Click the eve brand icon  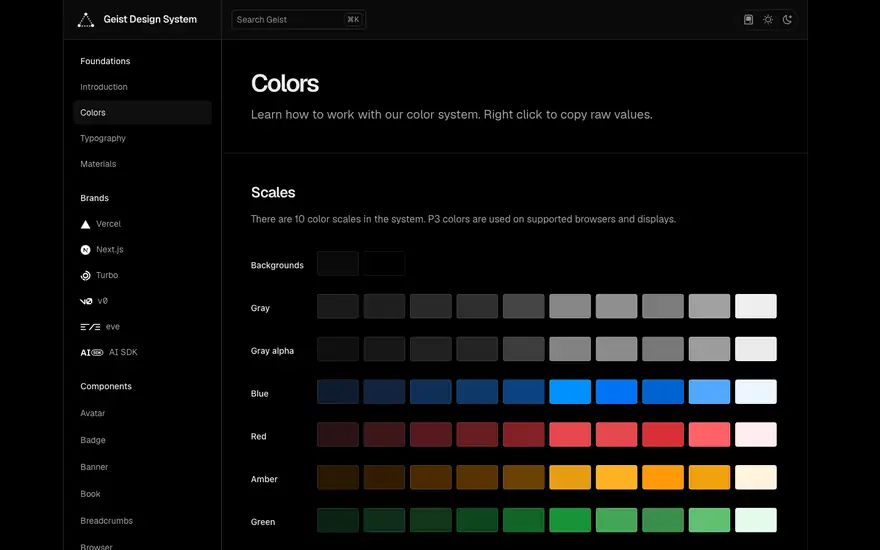(x=90, y=327)
